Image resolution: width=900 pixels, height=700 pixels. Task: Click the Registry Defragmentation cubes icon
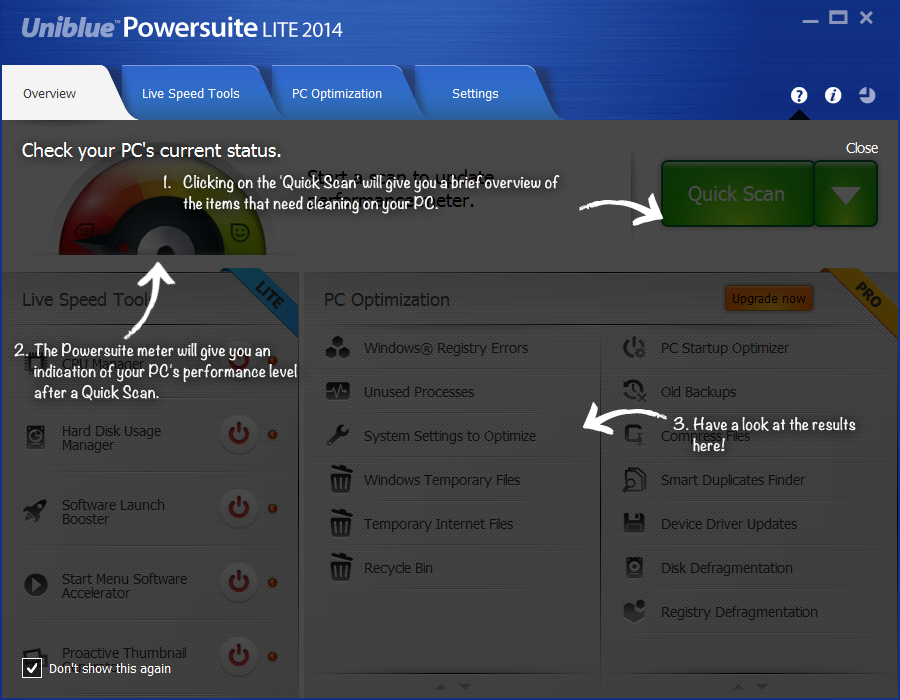click(x=634, y=611)
